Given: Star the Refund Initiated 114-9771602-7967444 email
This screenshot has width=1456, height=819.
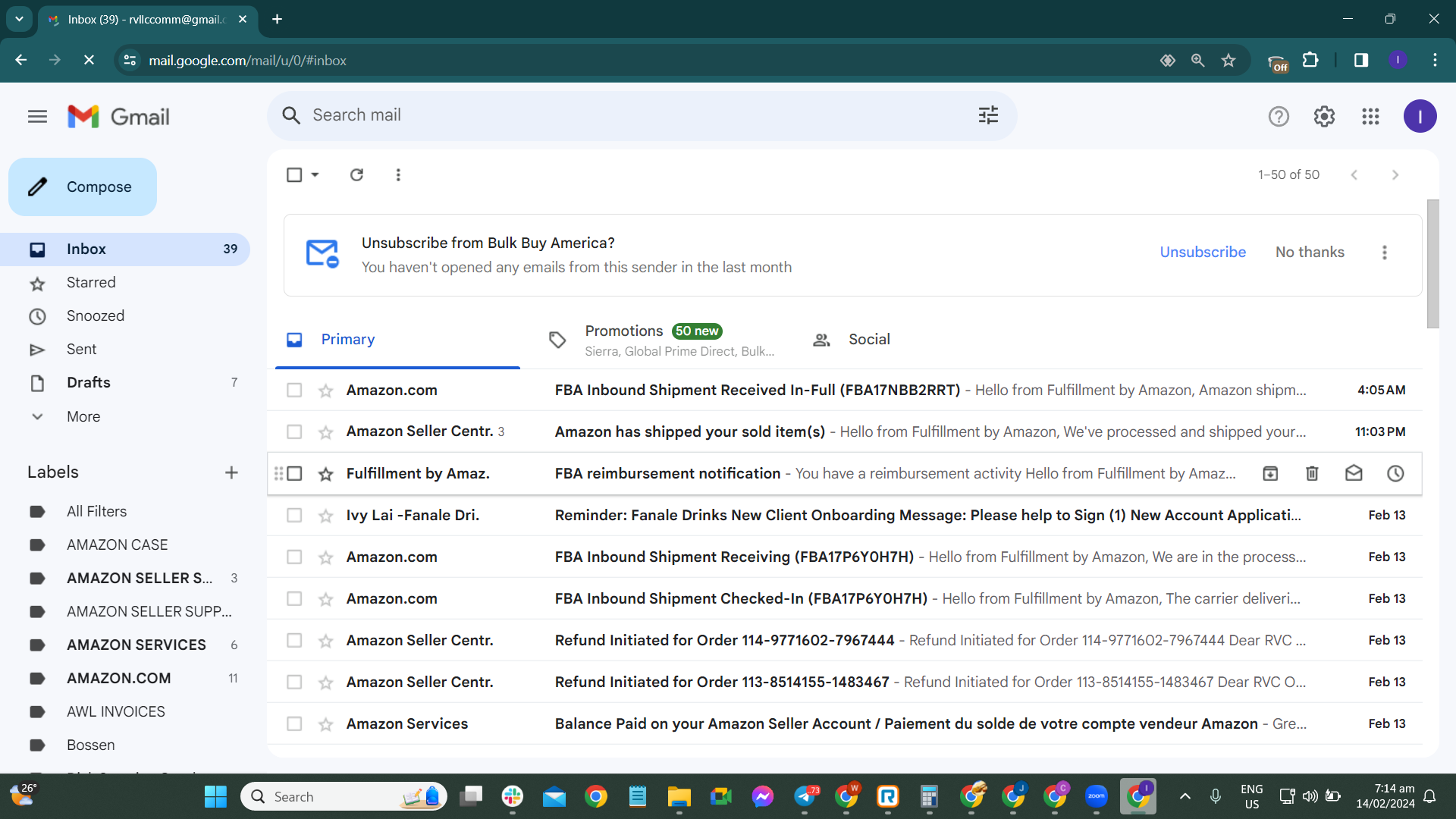Looking at the screenshot, I should (x=325, y=641).
